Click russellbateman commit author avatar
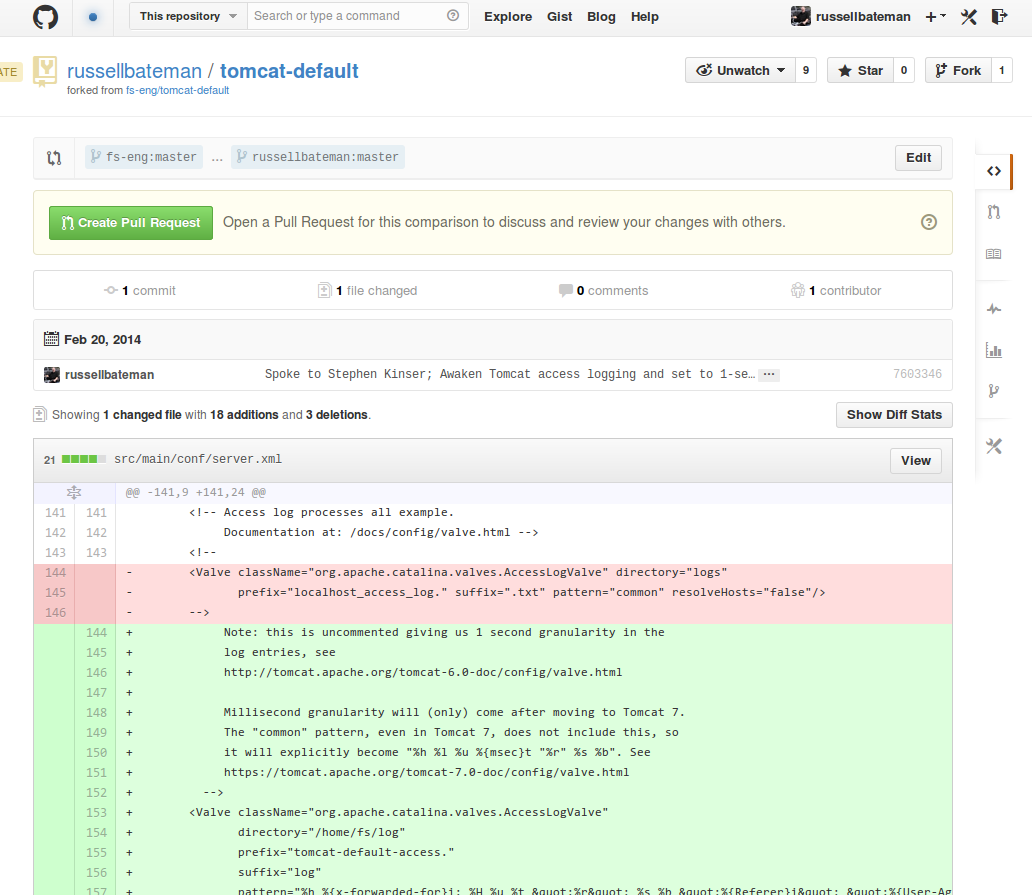This screenshot has width=1032, height=895. coord(52,375)
